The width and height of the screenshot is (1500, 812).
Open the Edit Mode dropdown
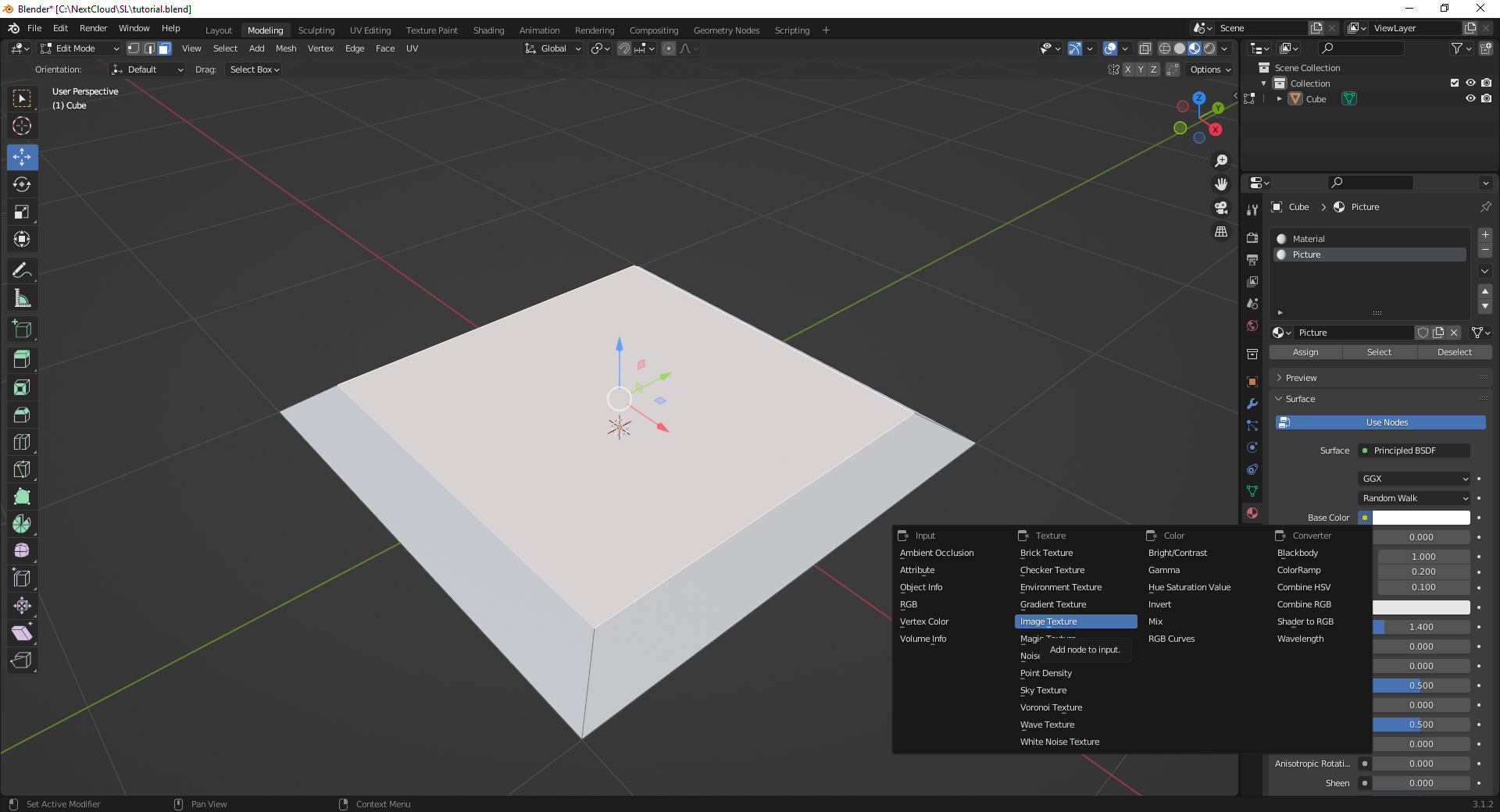[80, 48]
